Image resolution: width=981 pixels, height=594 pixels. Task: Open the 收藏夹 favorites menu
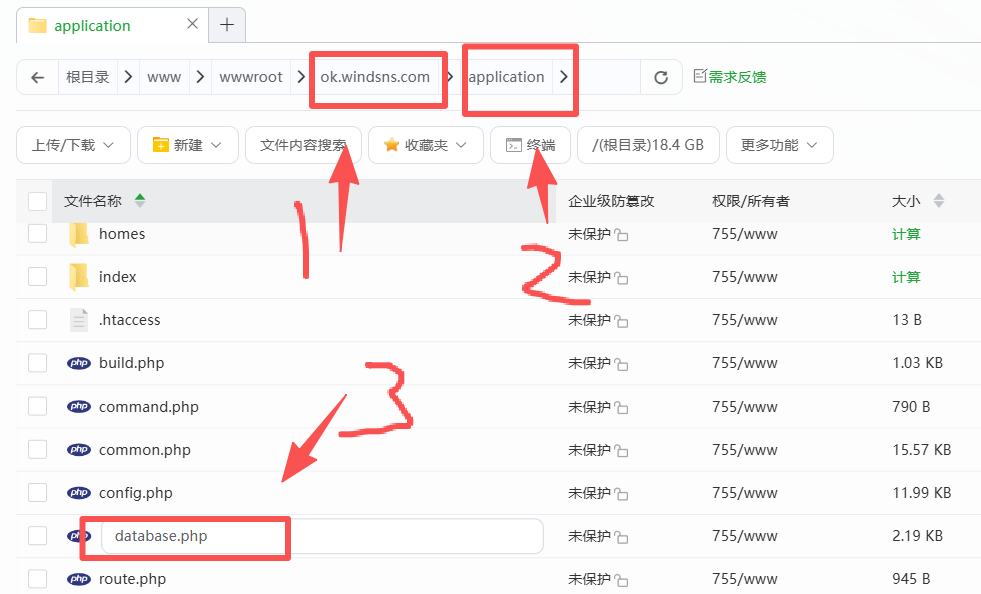[426, 145]
